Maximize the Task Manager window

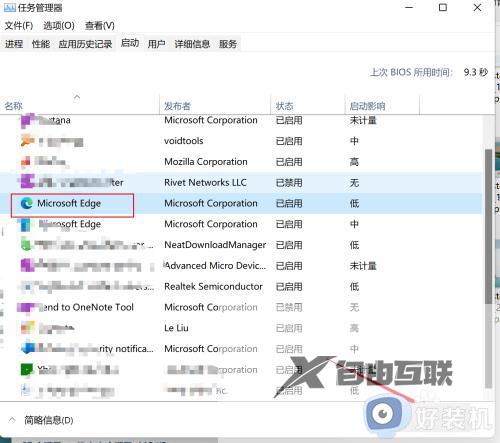coord(443,7)
